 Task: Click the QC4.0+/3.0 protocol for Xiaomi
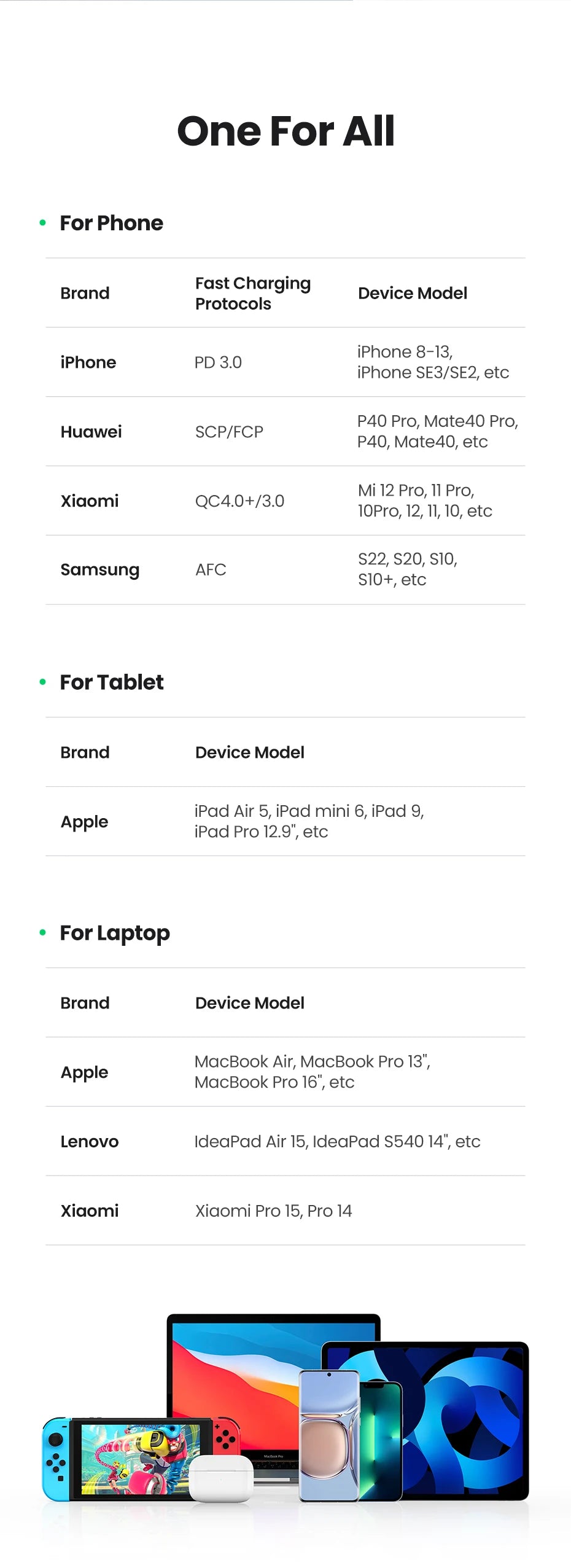[239, 501]
